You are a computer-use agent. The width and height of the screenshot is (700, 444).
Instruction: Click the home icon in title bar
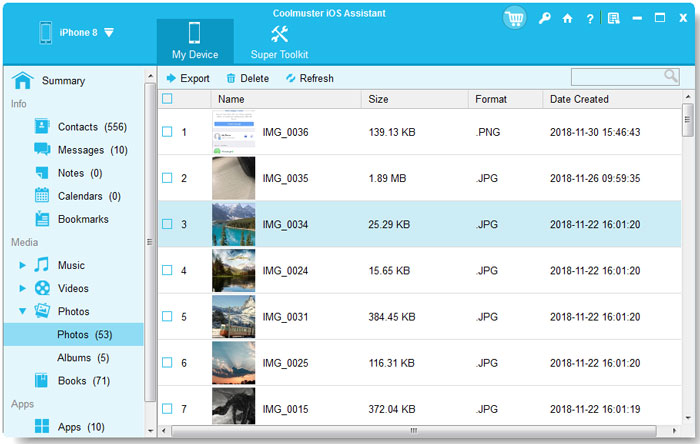[567, 18]
